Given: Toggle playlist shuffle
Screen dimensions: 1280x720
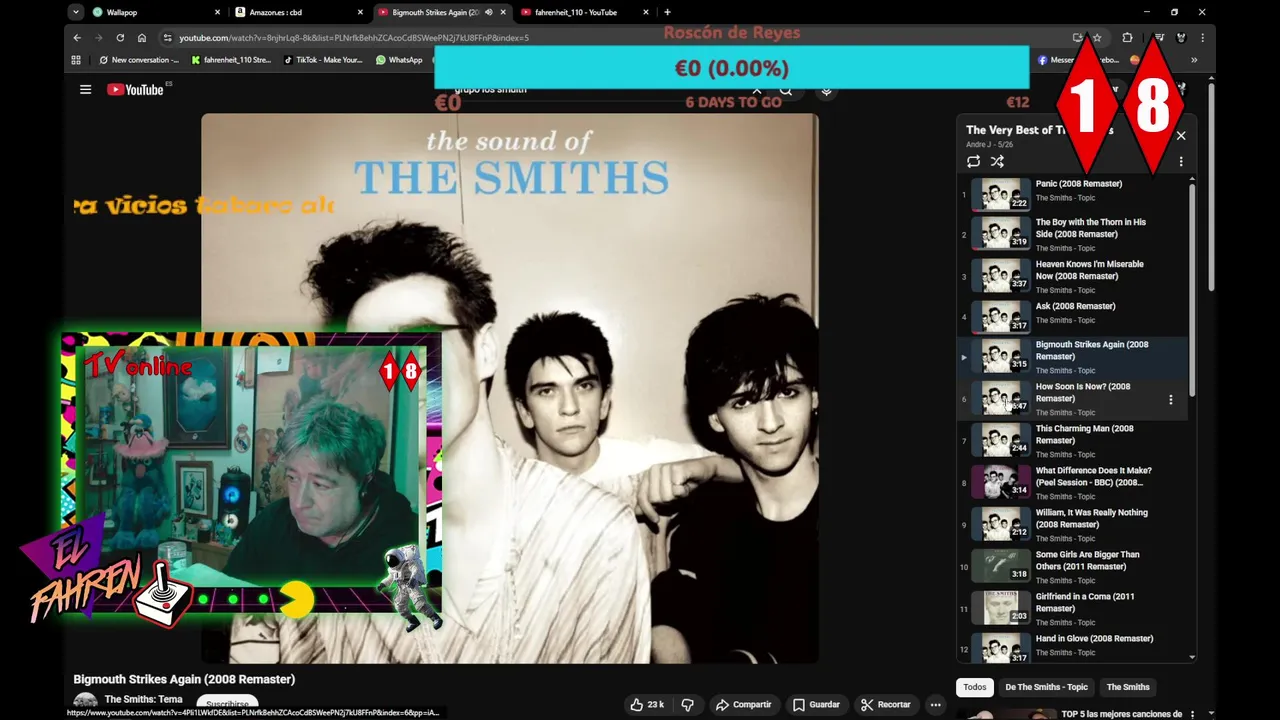Looking at the screenshot, I should pos(997,161).
